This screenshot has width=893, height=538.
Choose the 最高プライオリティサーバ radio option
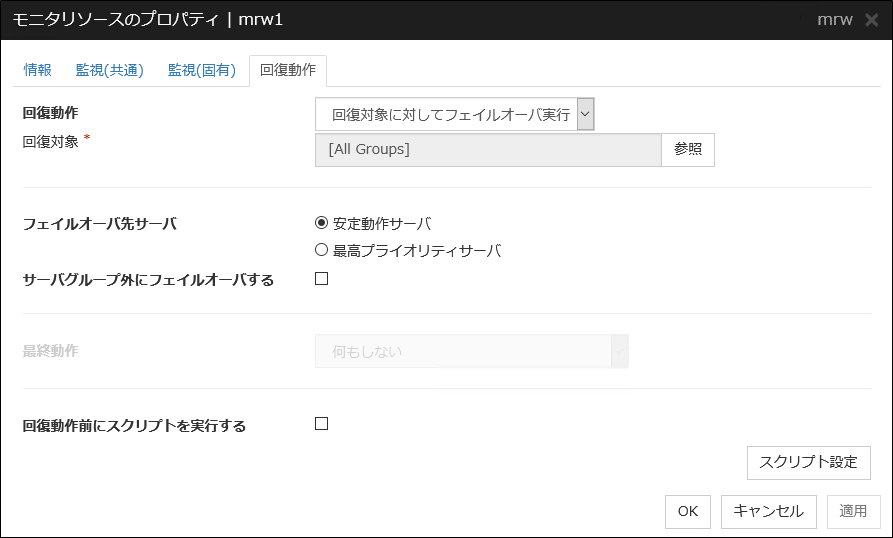322,250
